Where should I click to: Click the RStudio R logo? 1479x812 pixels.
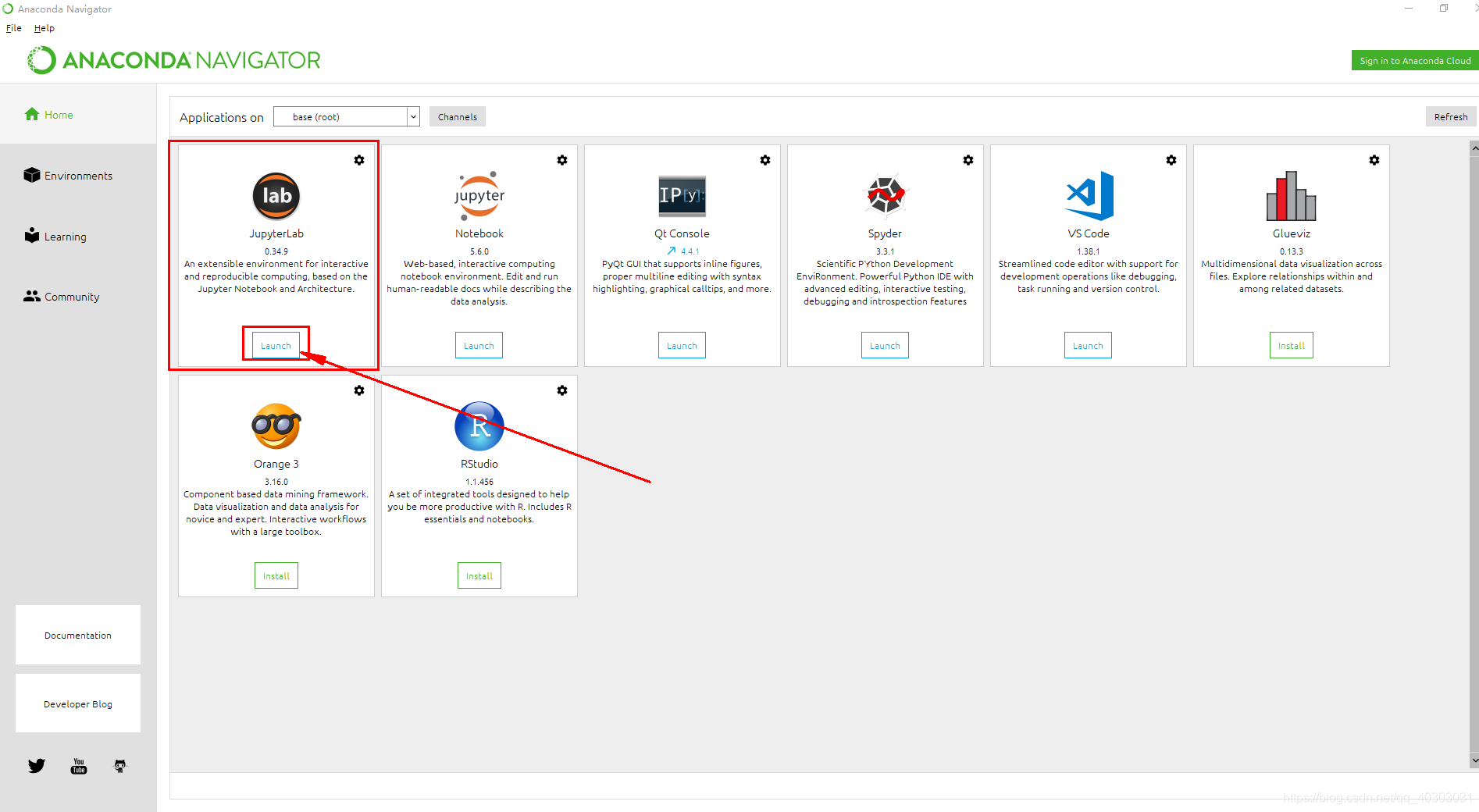pos(479,426)
